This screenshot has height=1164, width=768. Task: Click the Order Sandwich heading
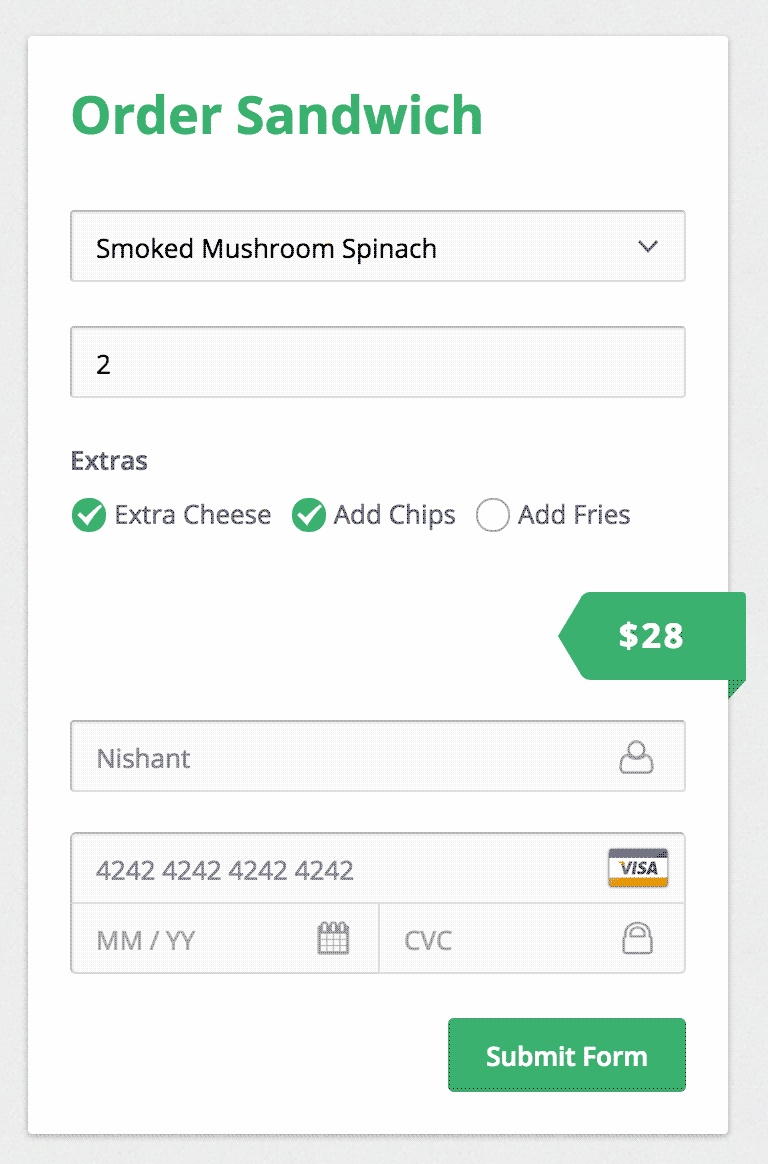click(277, 116)
